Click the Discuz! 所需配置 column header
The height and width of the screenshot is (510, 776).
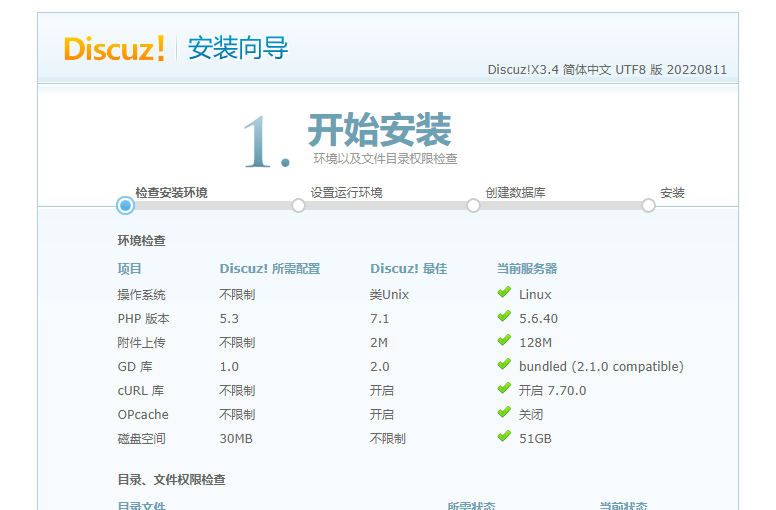click(x=270, y=269)
